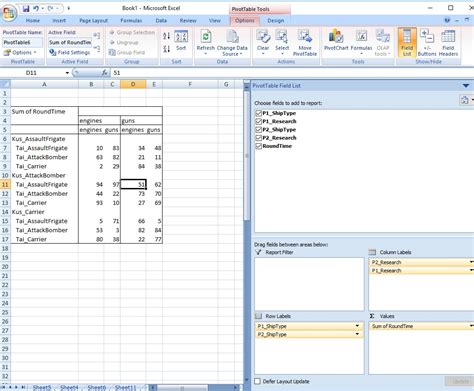This screenshot has width=474, height=391.
Task: Select cell containing Sum of RoundTime
Action: pos(44,111)
